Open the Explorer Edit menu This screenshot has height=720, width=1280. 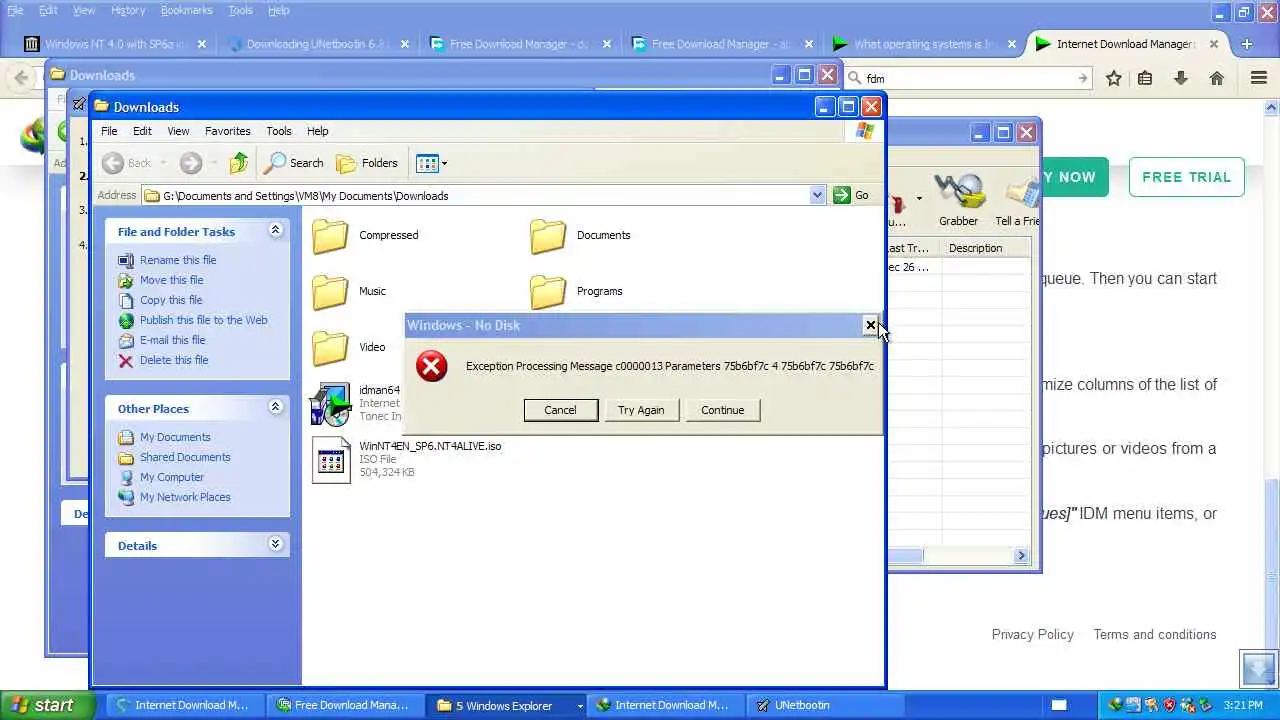pos(142,131)
